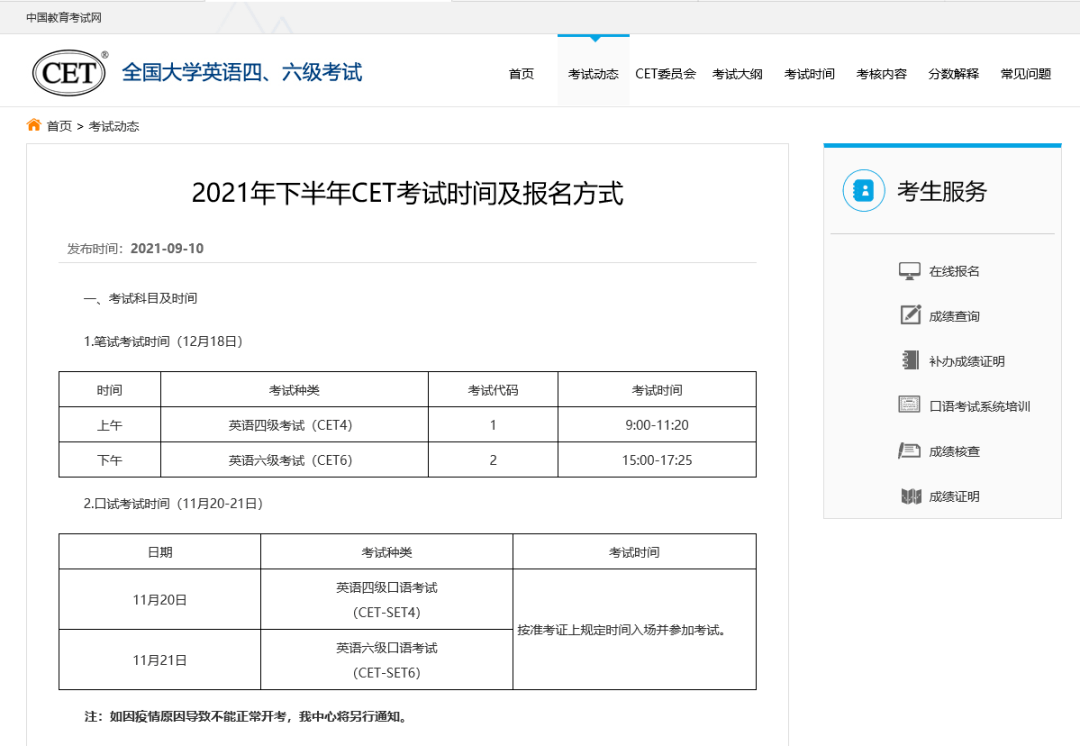Image resolution: width=1080 pixels, height=746 pixels.
Task: Open the 成绩查询 service link
Action: (x=954, y=316)
